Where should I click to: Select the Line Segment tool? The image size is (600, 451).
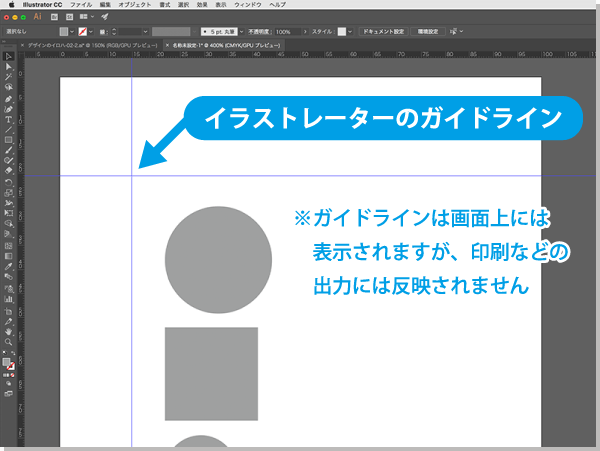tap(8, 130)
